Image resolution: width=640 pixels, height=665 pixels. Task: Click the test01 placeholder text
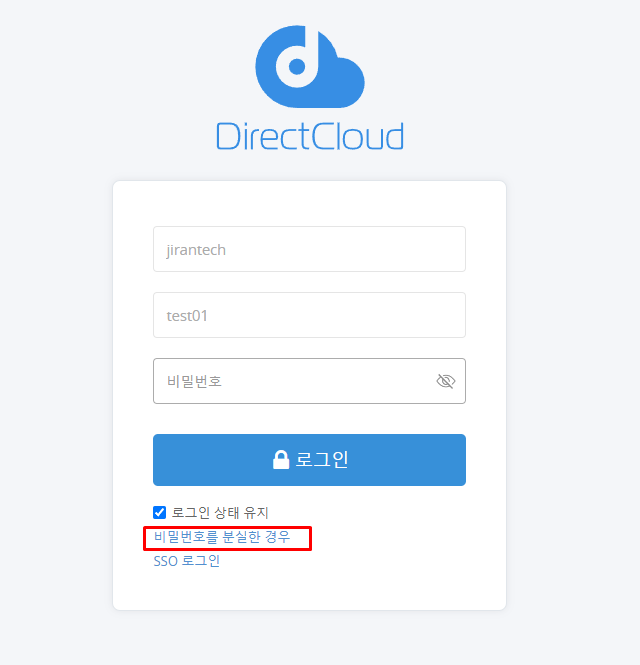coord(187,316)
